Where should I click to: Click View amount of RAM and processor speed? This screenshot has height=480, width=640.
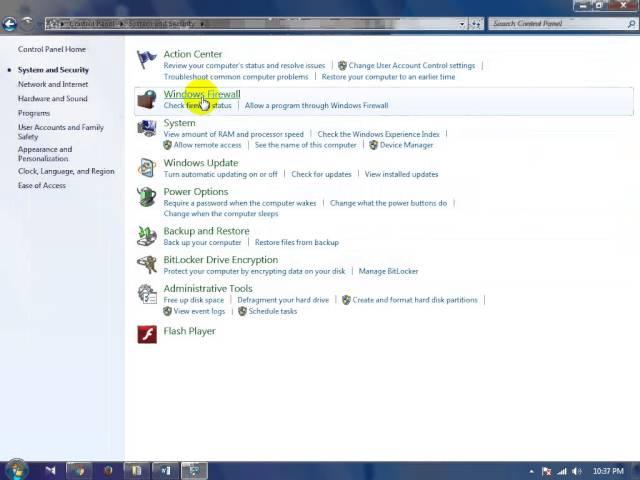click(x=233, y=134)
